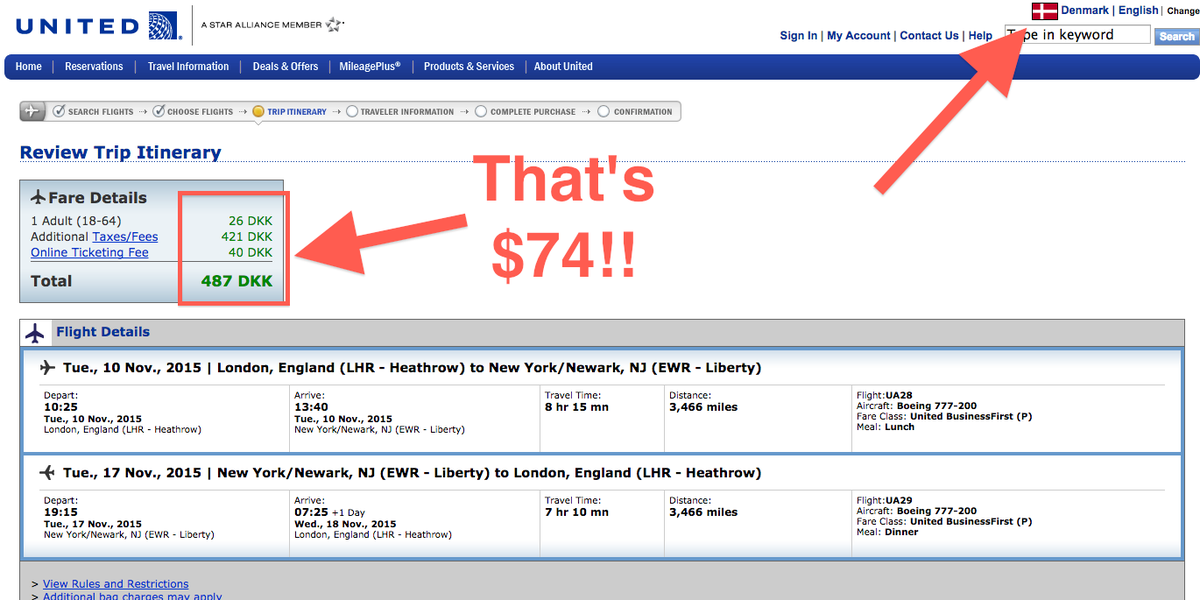Click the Review Trip Itinerary heading
This screenshot has height=600, width=1200.
tap(120, 153)
